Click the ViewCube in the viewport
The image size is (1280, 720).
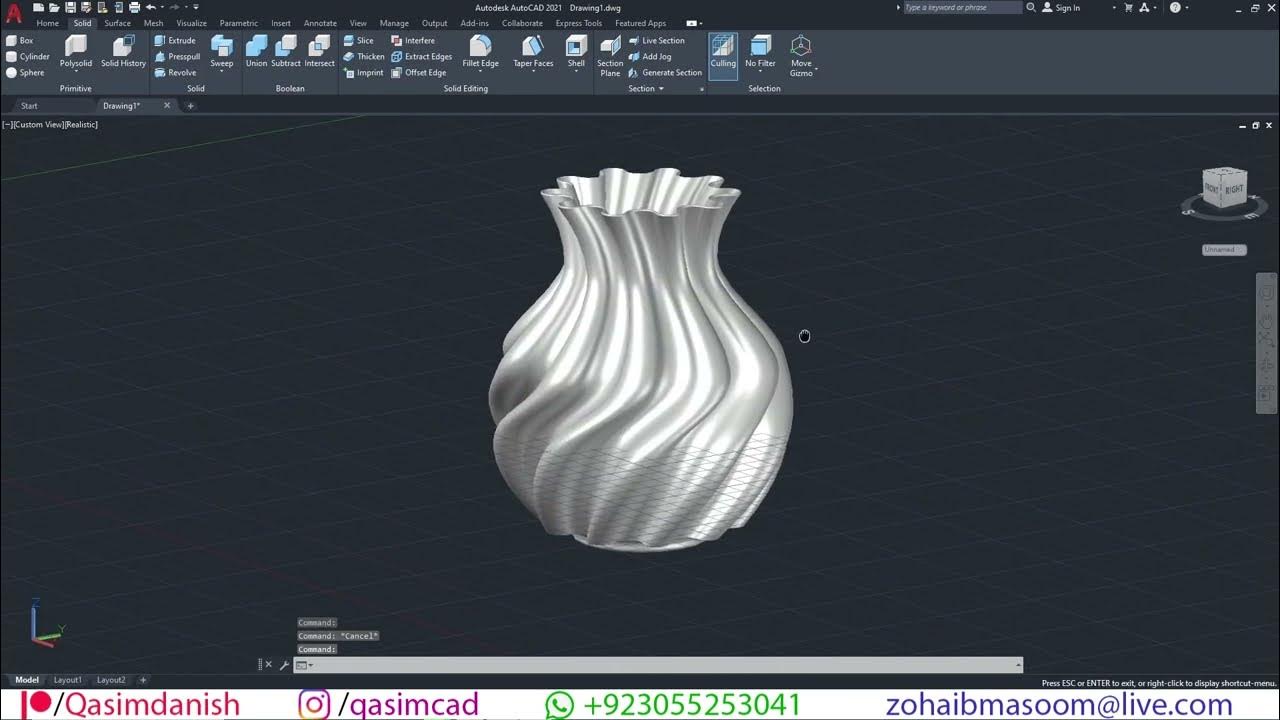pos(1223,189)
